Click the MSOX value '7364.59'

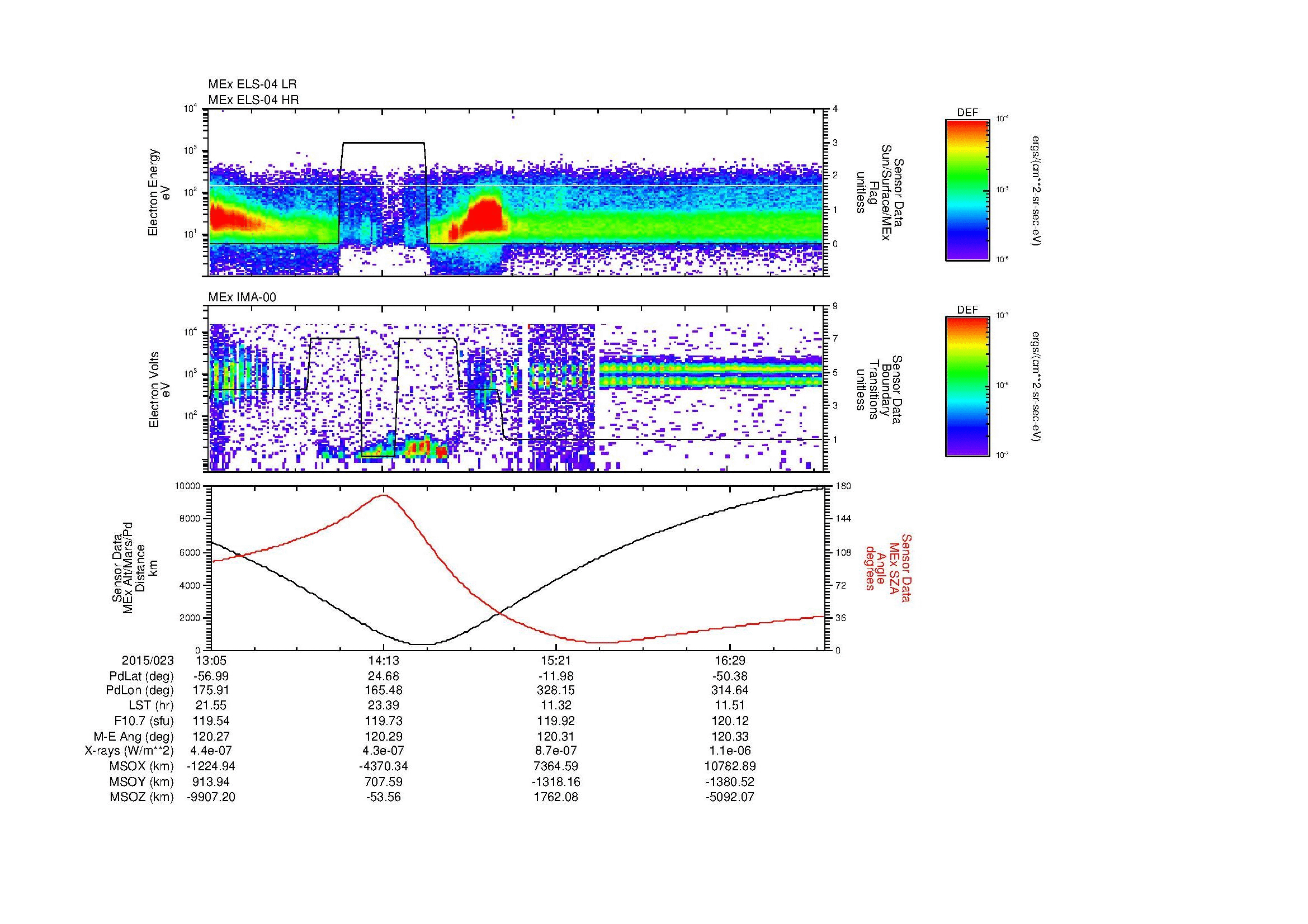coord(556,766)
